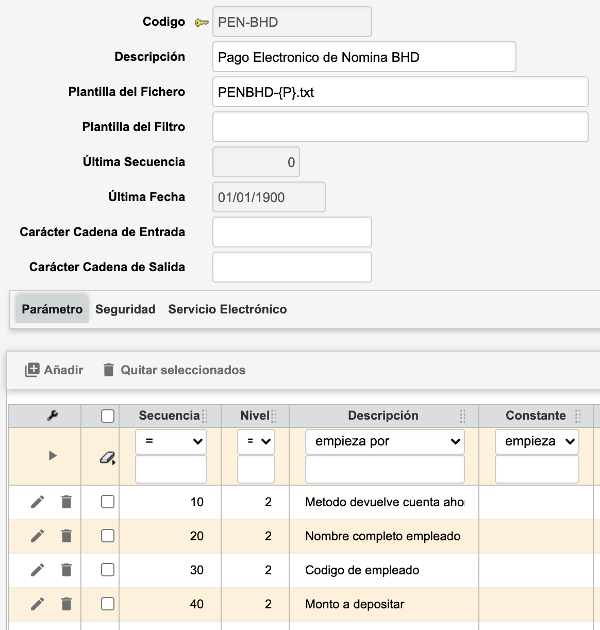Open Descripción 'empieza por' filter dropdown
The width and height of the screenshot is (600, 630).
coord(385,441)
